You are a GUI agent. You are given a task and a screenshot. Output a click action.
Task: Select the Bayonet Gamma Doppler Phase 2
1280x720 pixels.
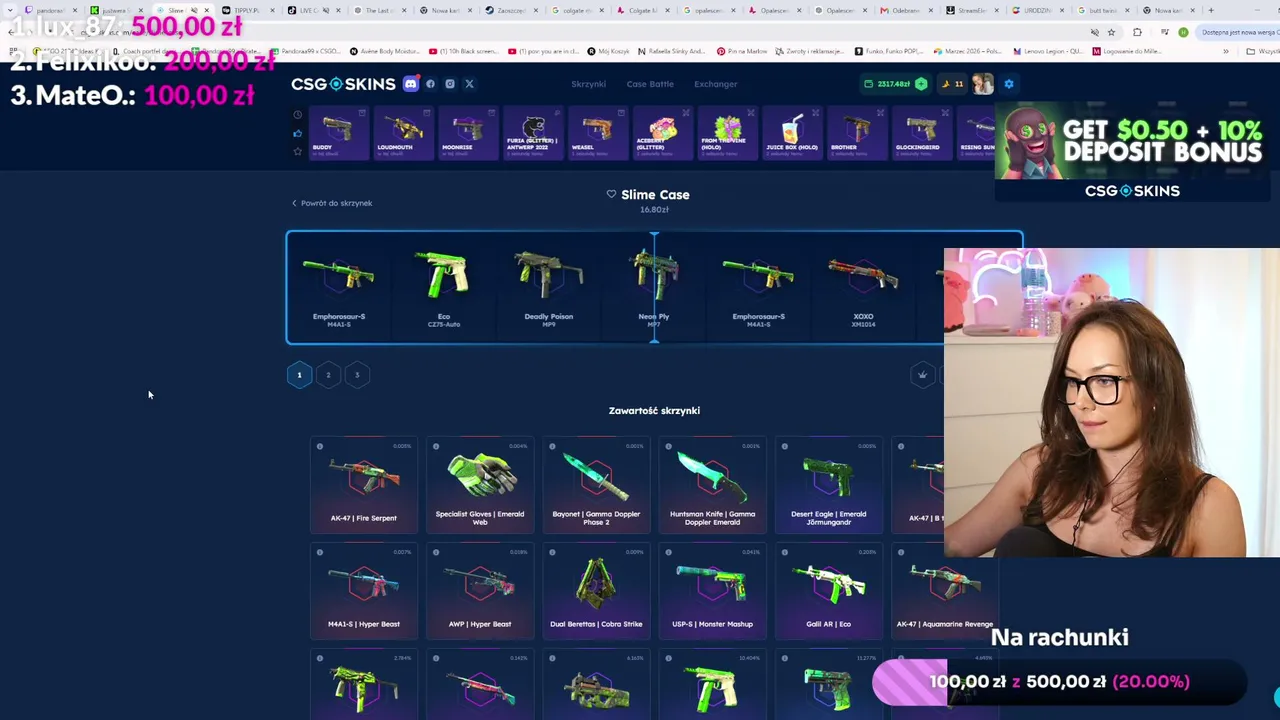pos(596,485)
